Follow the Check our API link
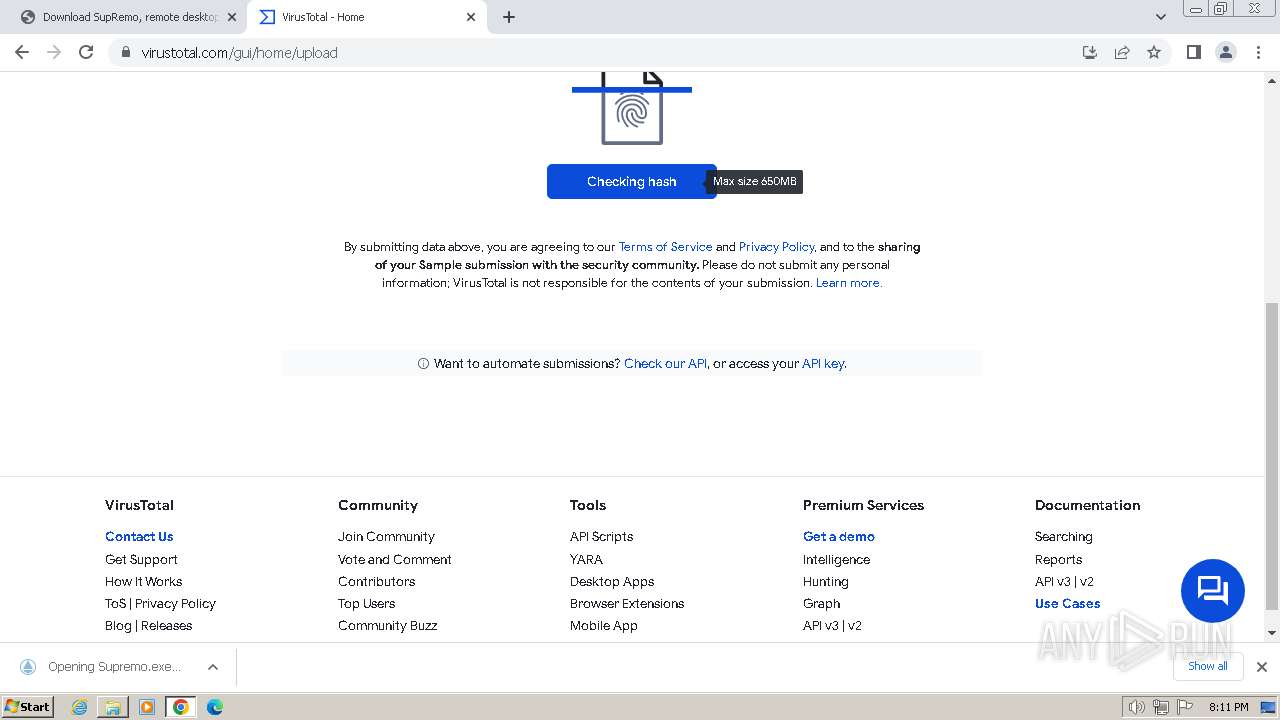Viewport: 1280px width, 720px height. coord(665,364)
